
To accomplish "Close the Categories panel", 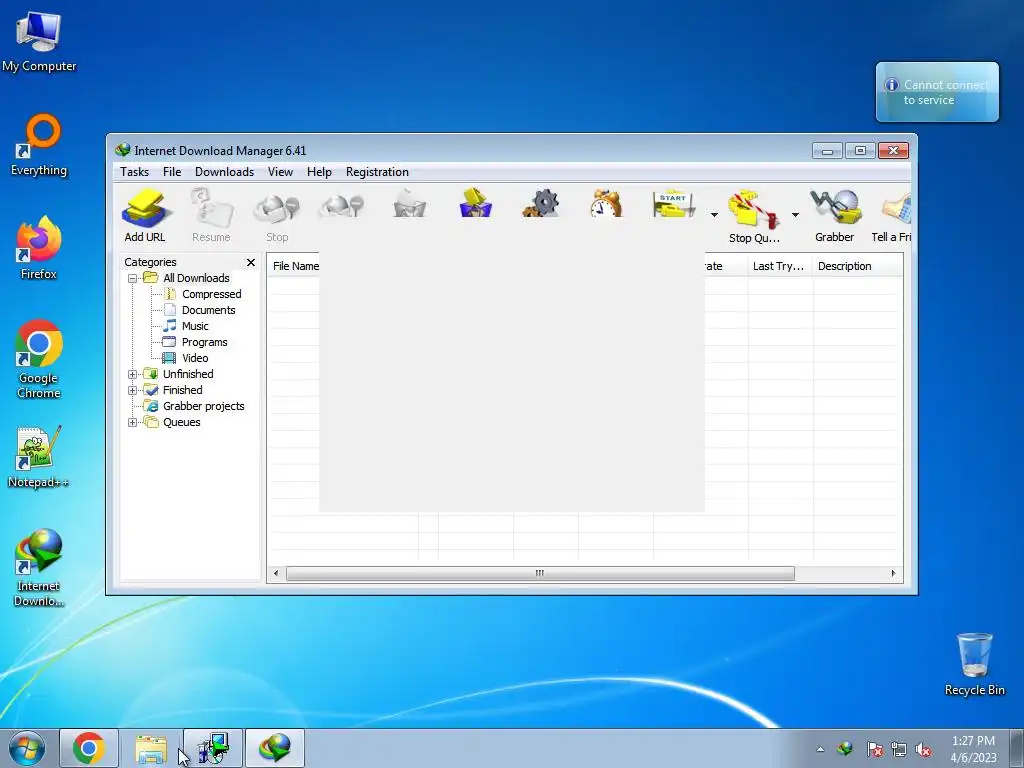I will coord(251,263).
